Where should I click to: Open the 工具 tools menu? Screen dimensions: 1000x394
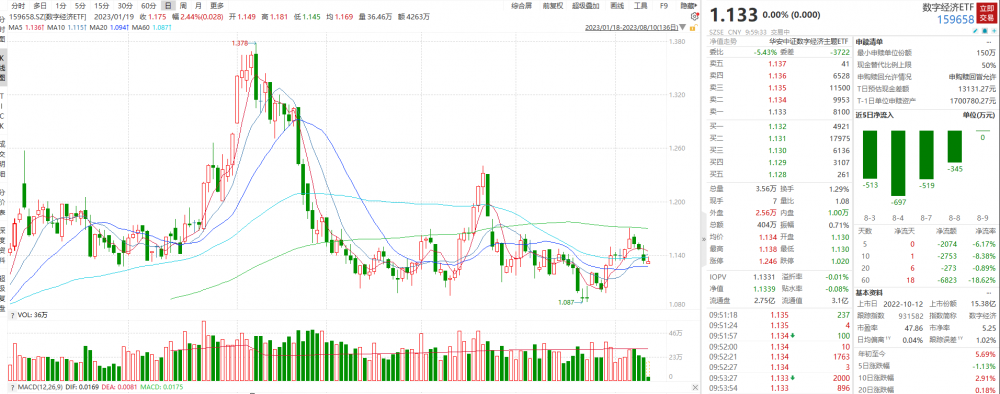tap(641, 5)
